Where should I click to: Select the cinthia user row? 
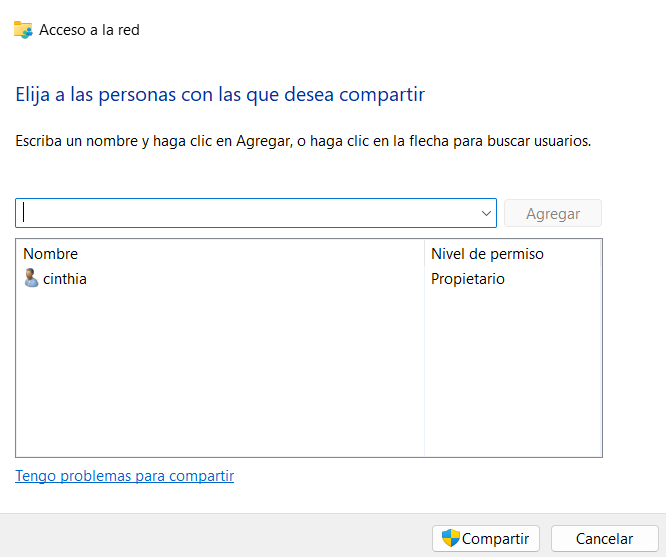pos(309,279)
